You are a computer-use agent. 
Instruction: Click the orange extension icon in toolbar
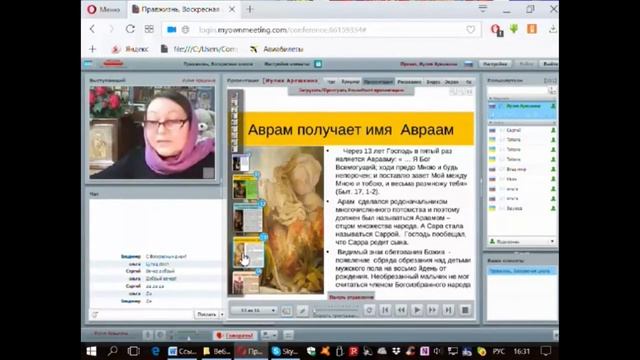[x=532, y=29]
